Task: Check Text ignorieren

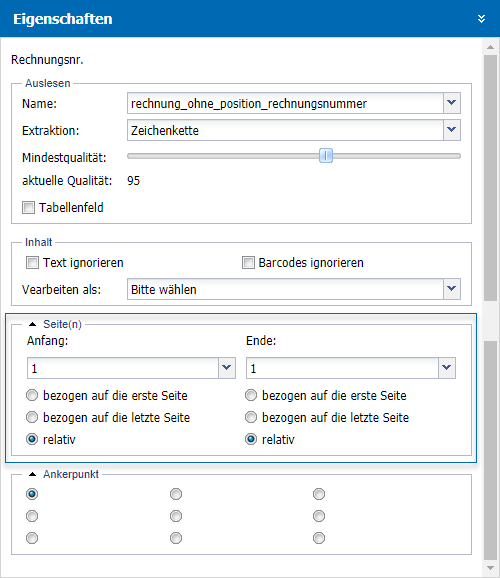Action: [x=32, y=263]
